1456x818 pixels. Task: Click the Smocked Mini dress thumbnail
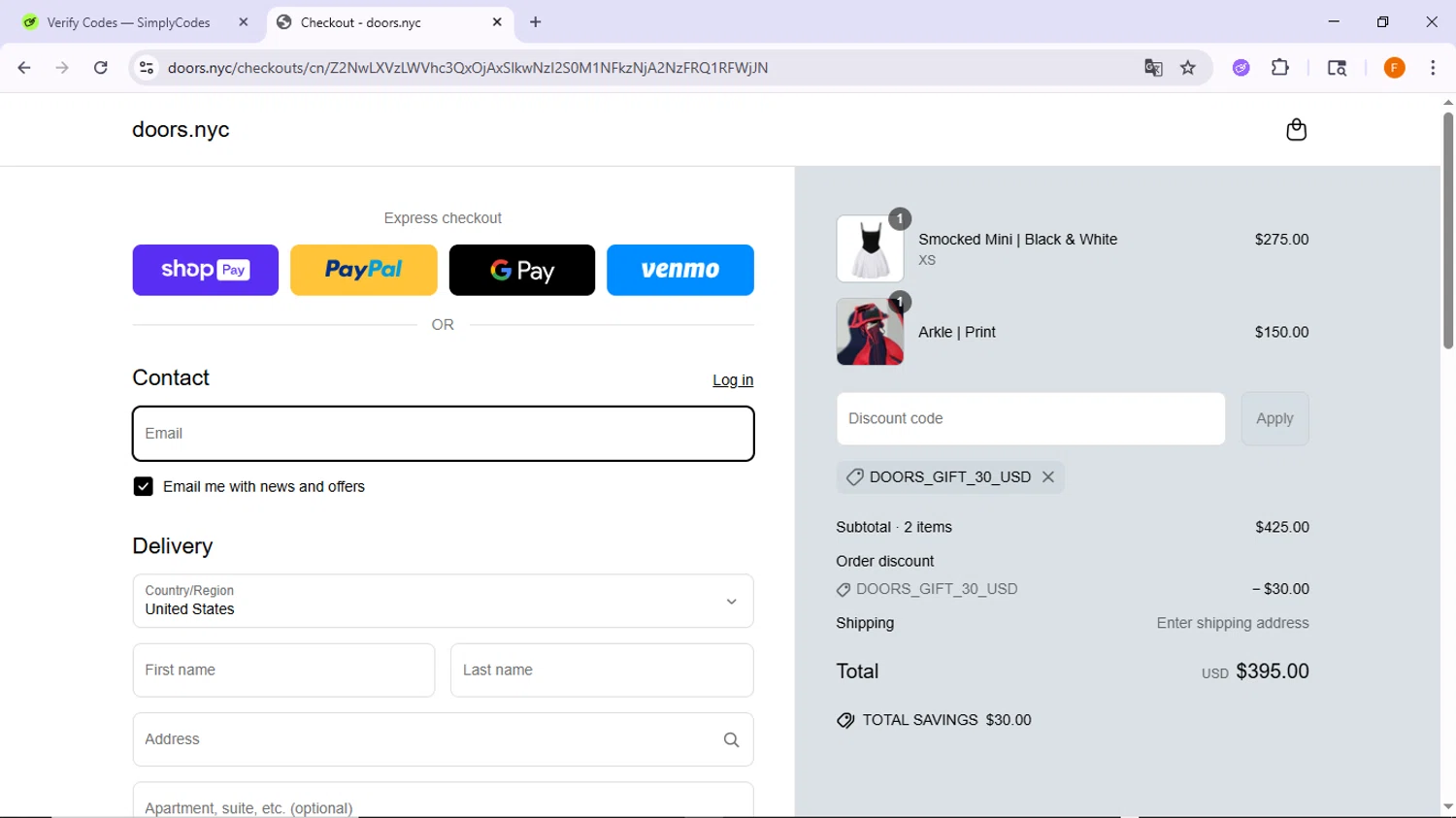870,248
